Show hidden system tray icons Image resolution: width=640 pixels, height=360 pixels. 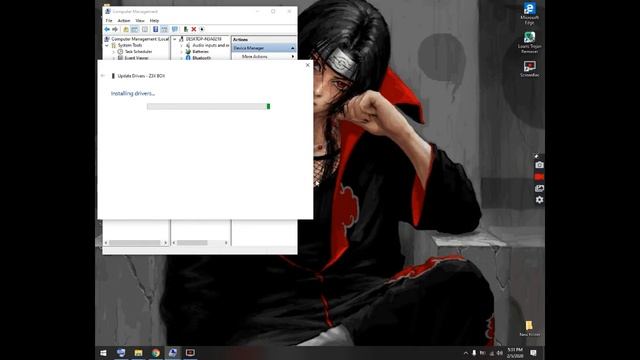coord(466,353)
